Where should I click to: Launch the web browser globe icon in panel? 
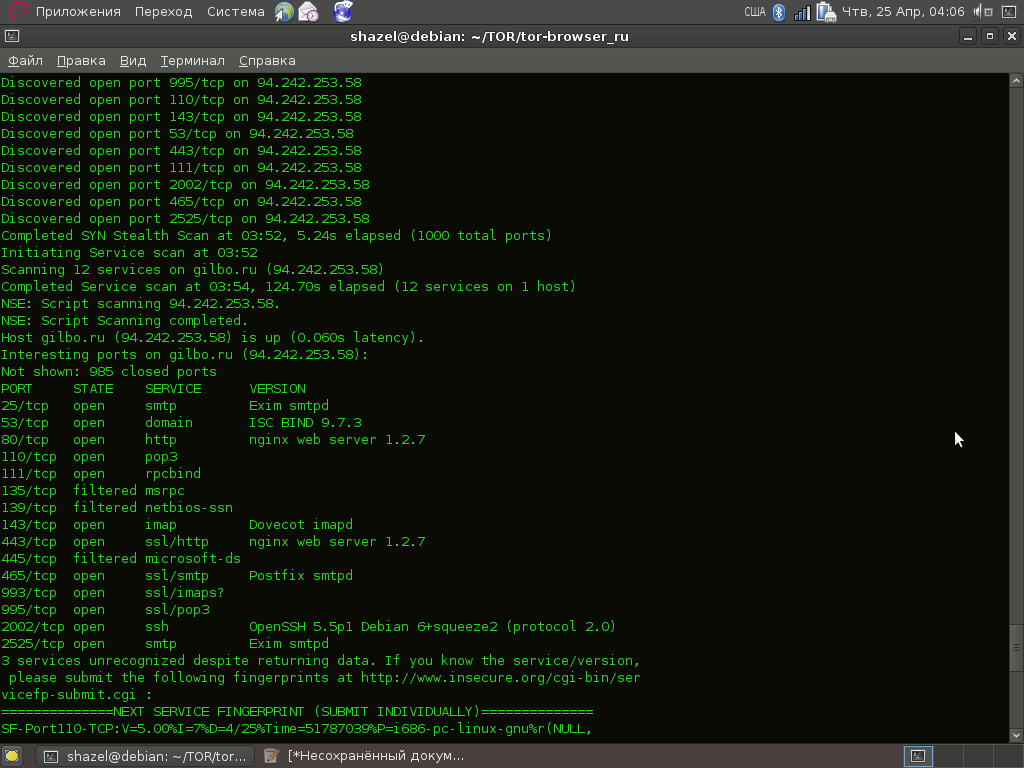pos(284,12)
